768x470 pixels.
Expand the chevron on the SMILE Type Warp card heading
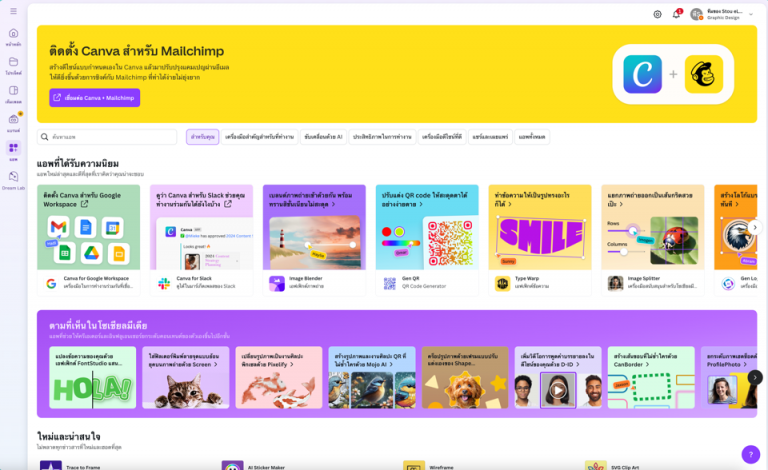tap(509, 204)
